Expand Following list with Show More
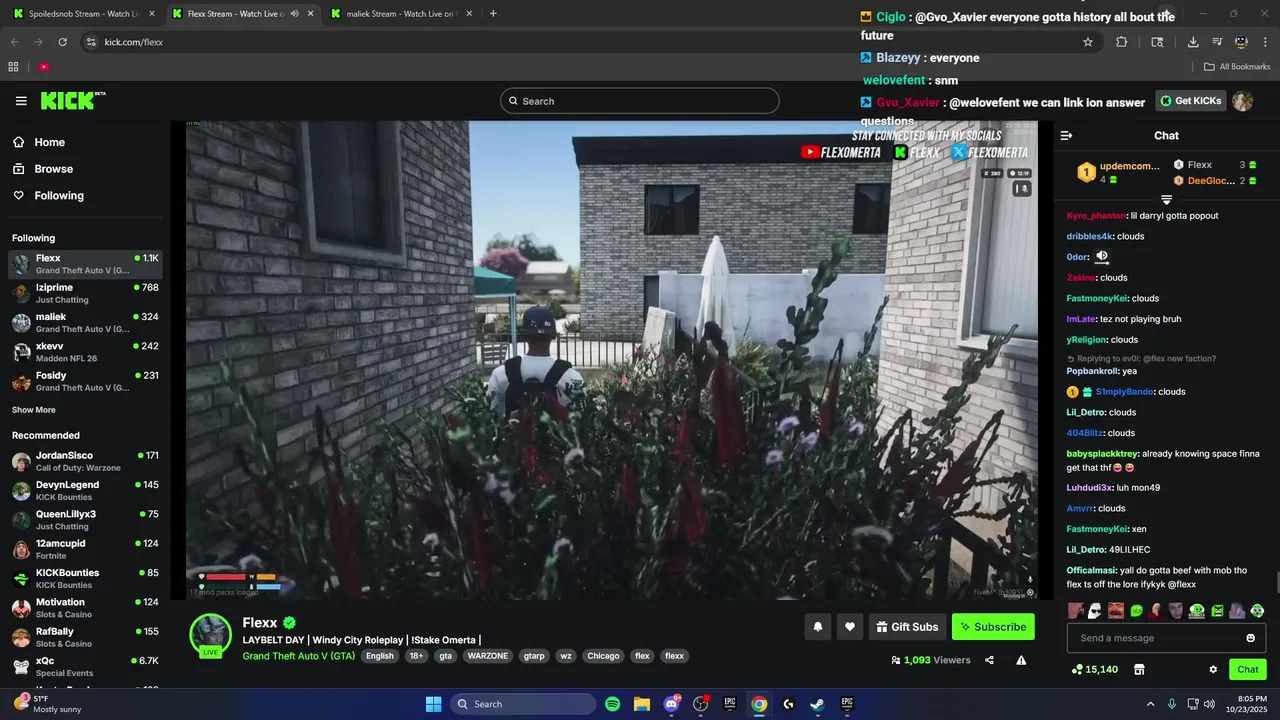 point(34,410)
